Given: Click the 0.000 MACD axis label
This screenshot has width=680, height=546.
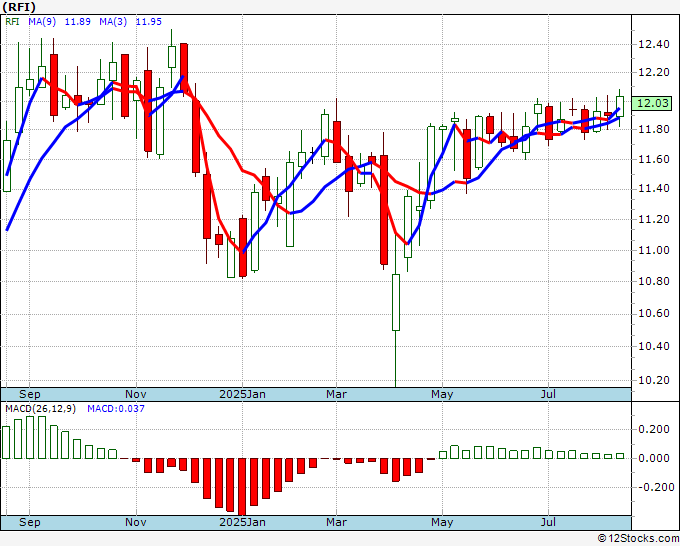Looking at the screenshot, I should (x=654, y=458).
